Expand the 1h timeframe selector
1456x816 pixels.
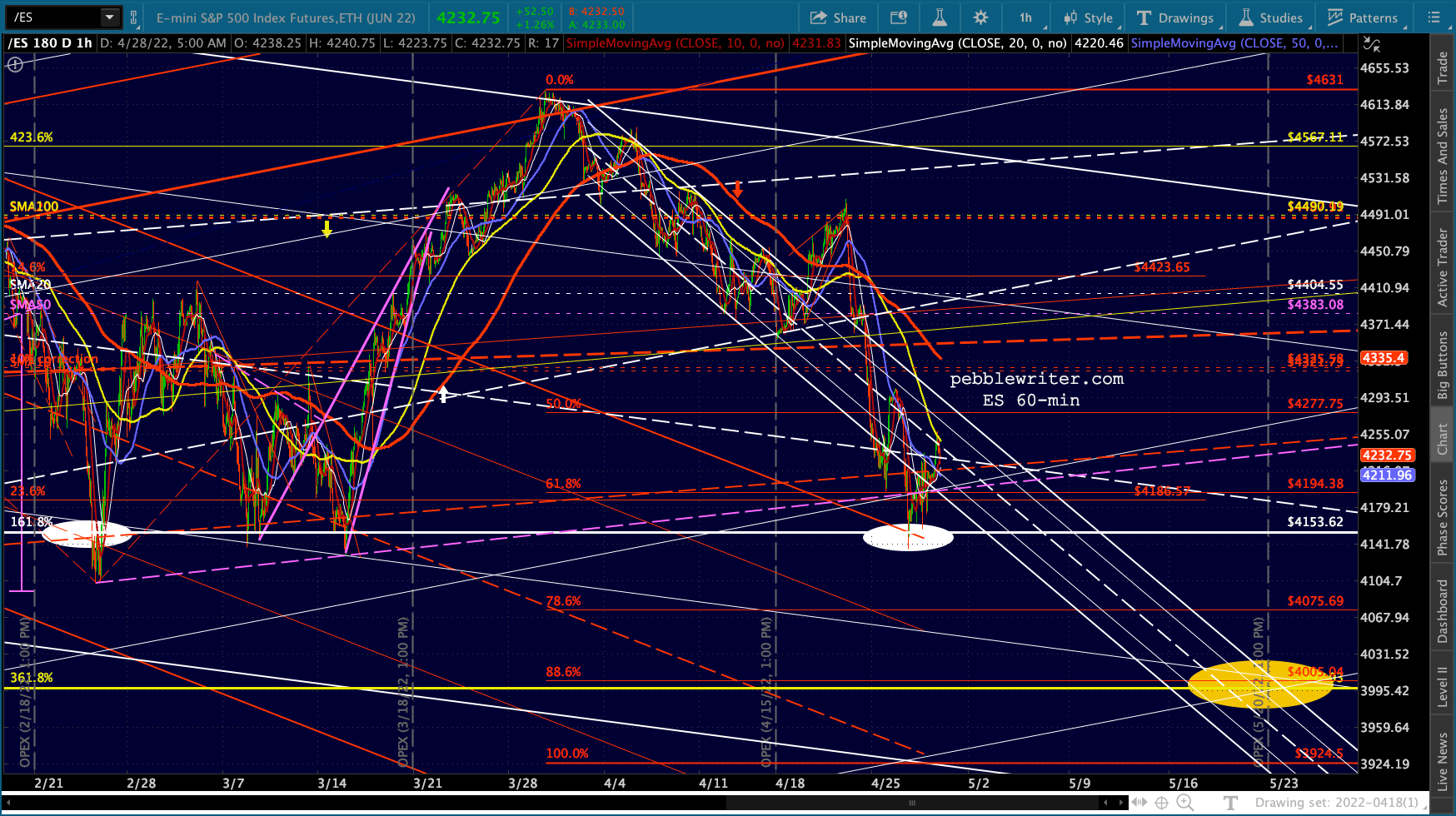click(x=1025, y=17)
